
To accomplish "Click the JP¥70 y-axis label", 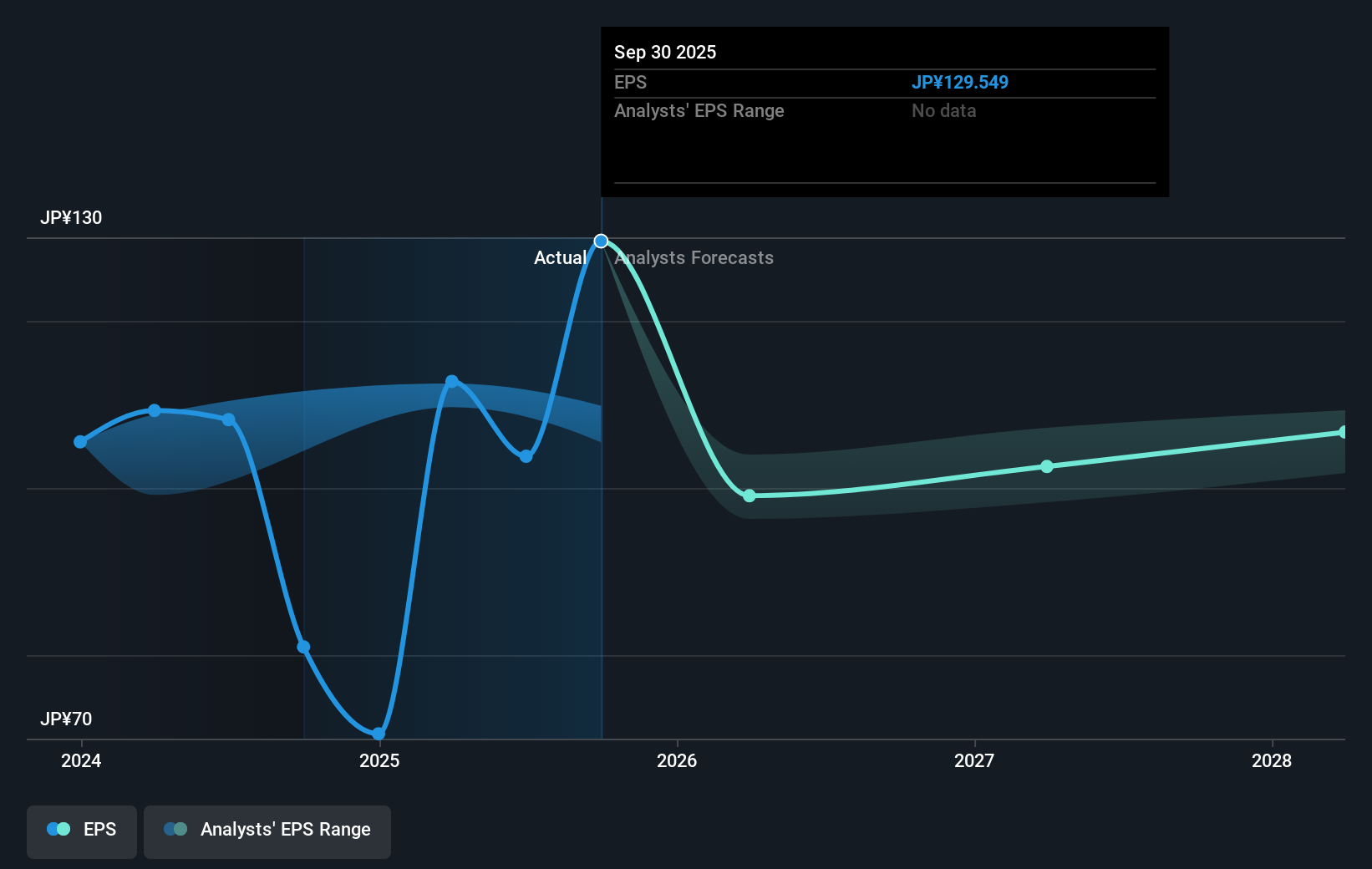I will [x=66, y=719].
